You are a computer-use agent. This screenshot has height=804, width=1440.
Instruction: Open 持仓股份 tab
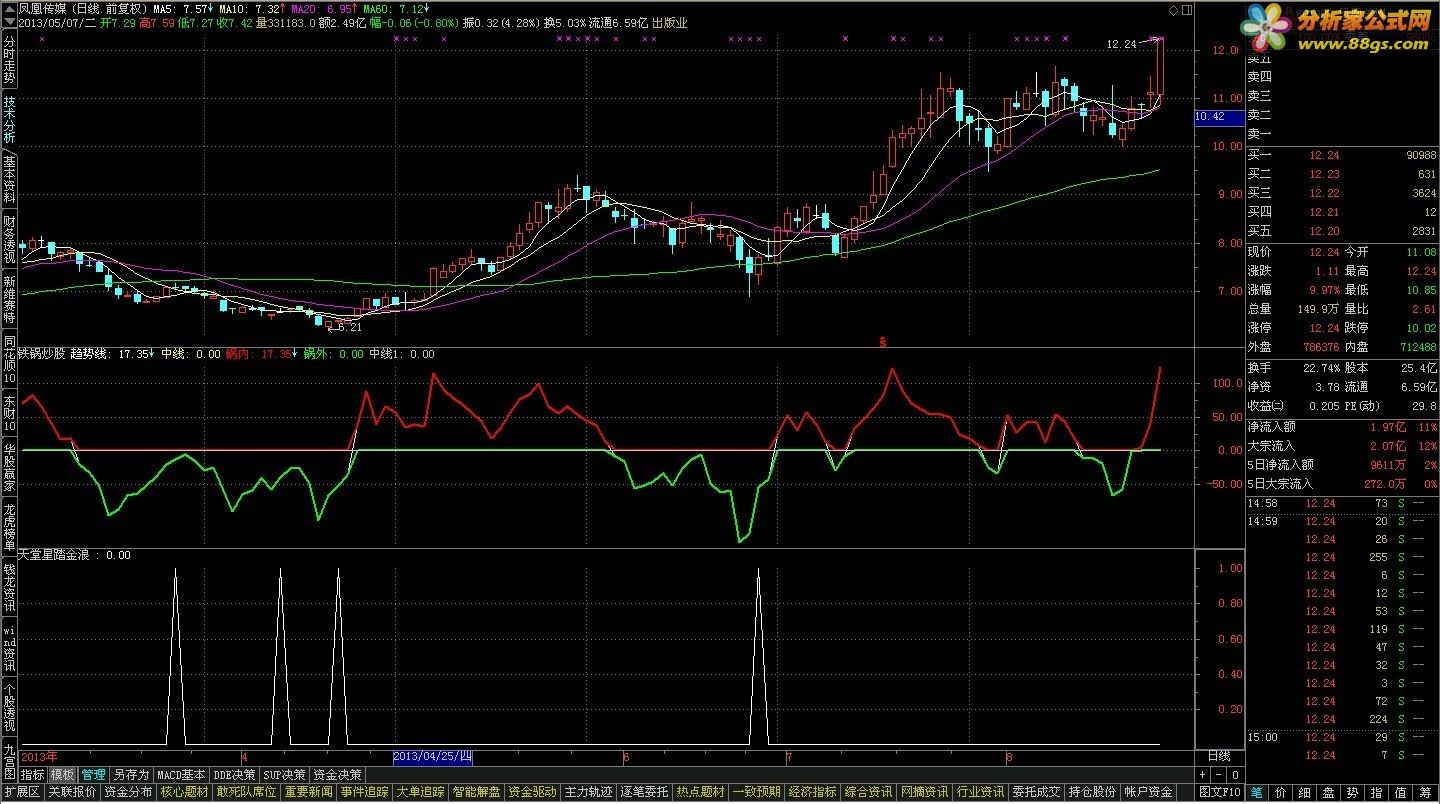[x=1093, y=791]
